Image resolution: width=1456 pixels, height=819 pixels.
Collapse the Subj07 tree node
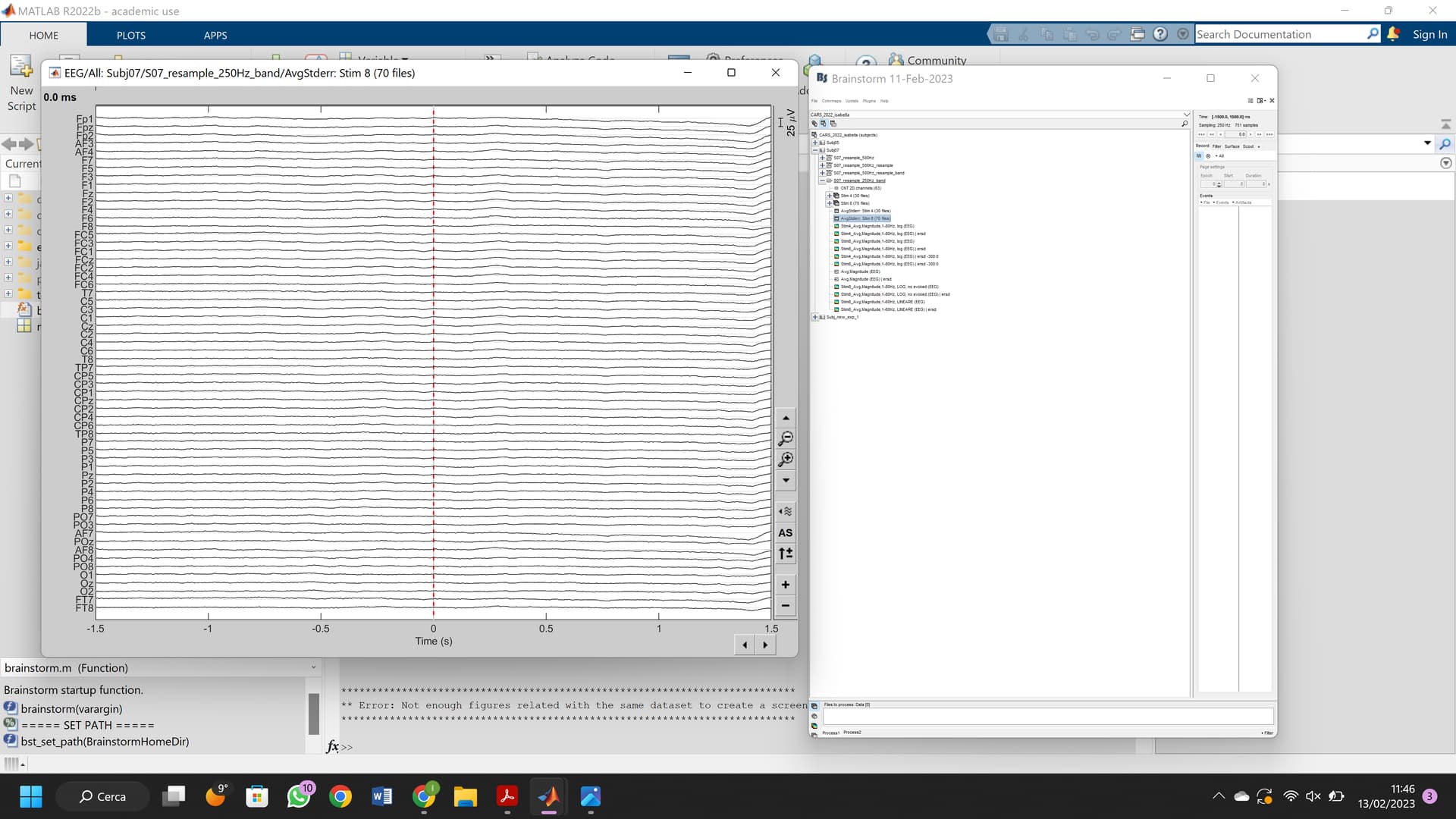click(x=815, y=150)
